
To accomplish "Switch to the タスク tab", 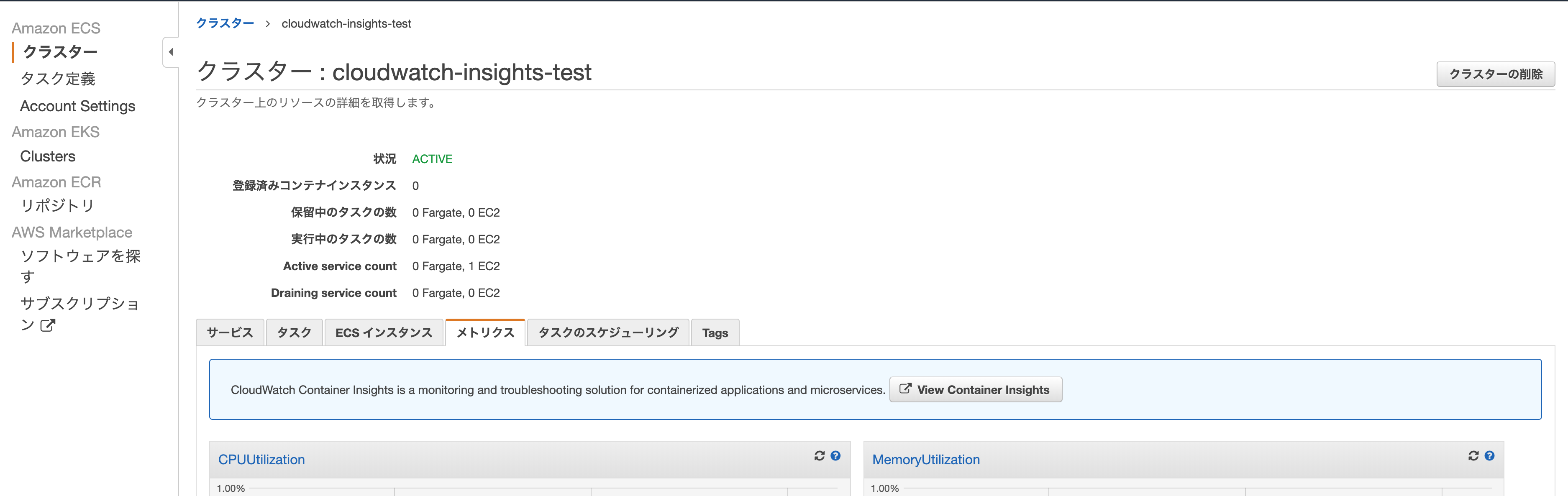I will point(294,333).
